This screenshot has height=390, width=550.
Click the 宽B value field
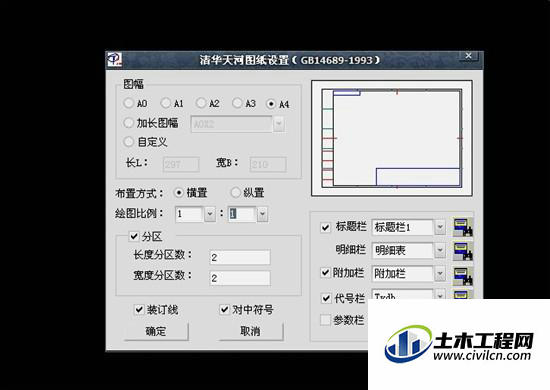tap(268, 164)
